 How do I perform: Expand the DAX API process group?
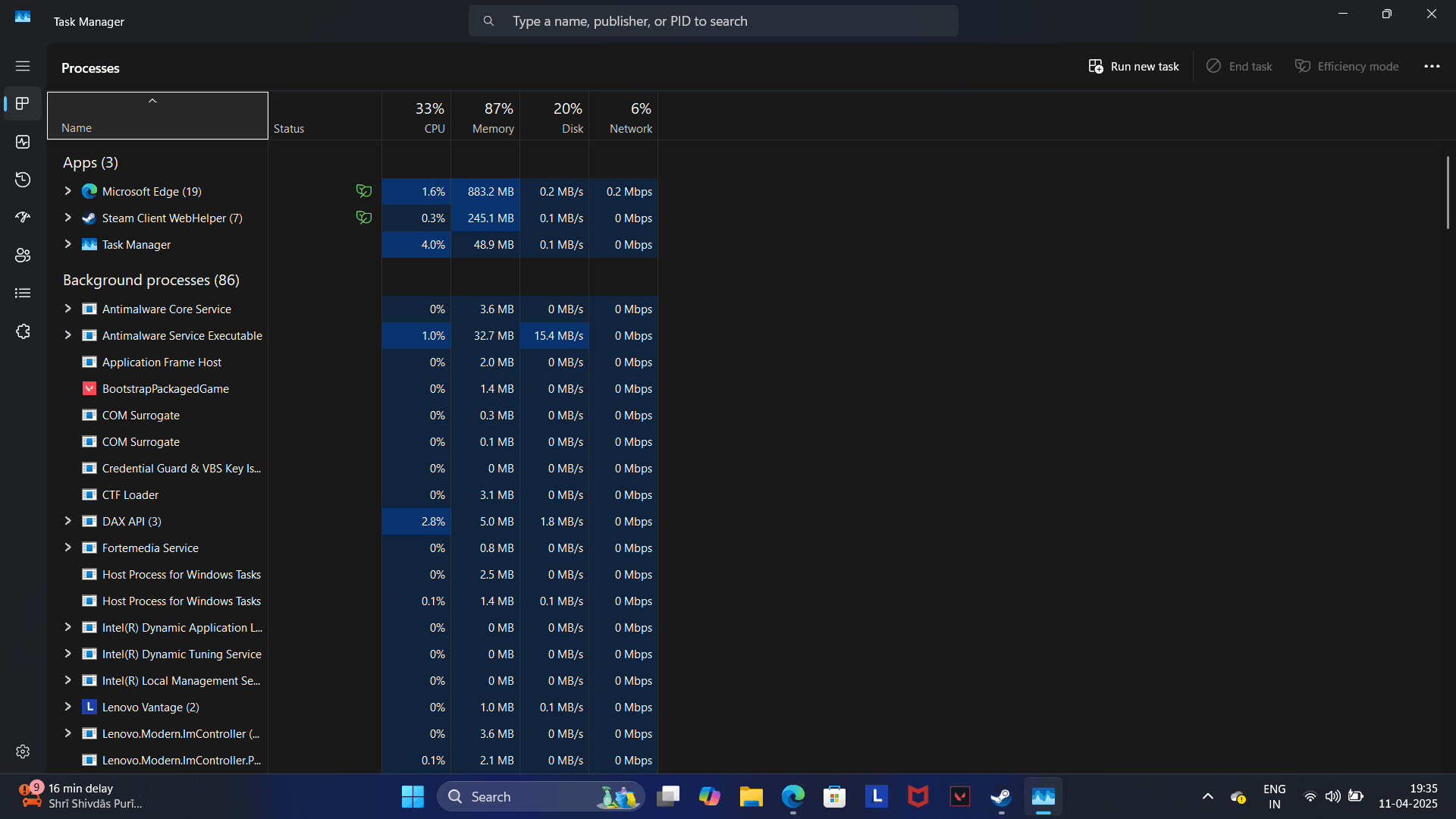pos(67,521)
